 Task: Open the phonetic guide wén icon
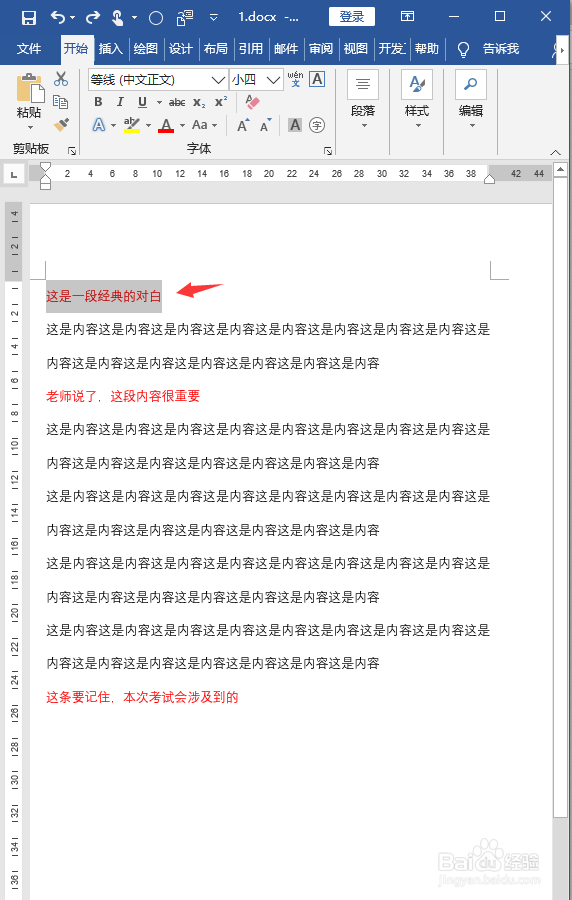(295, 79)
